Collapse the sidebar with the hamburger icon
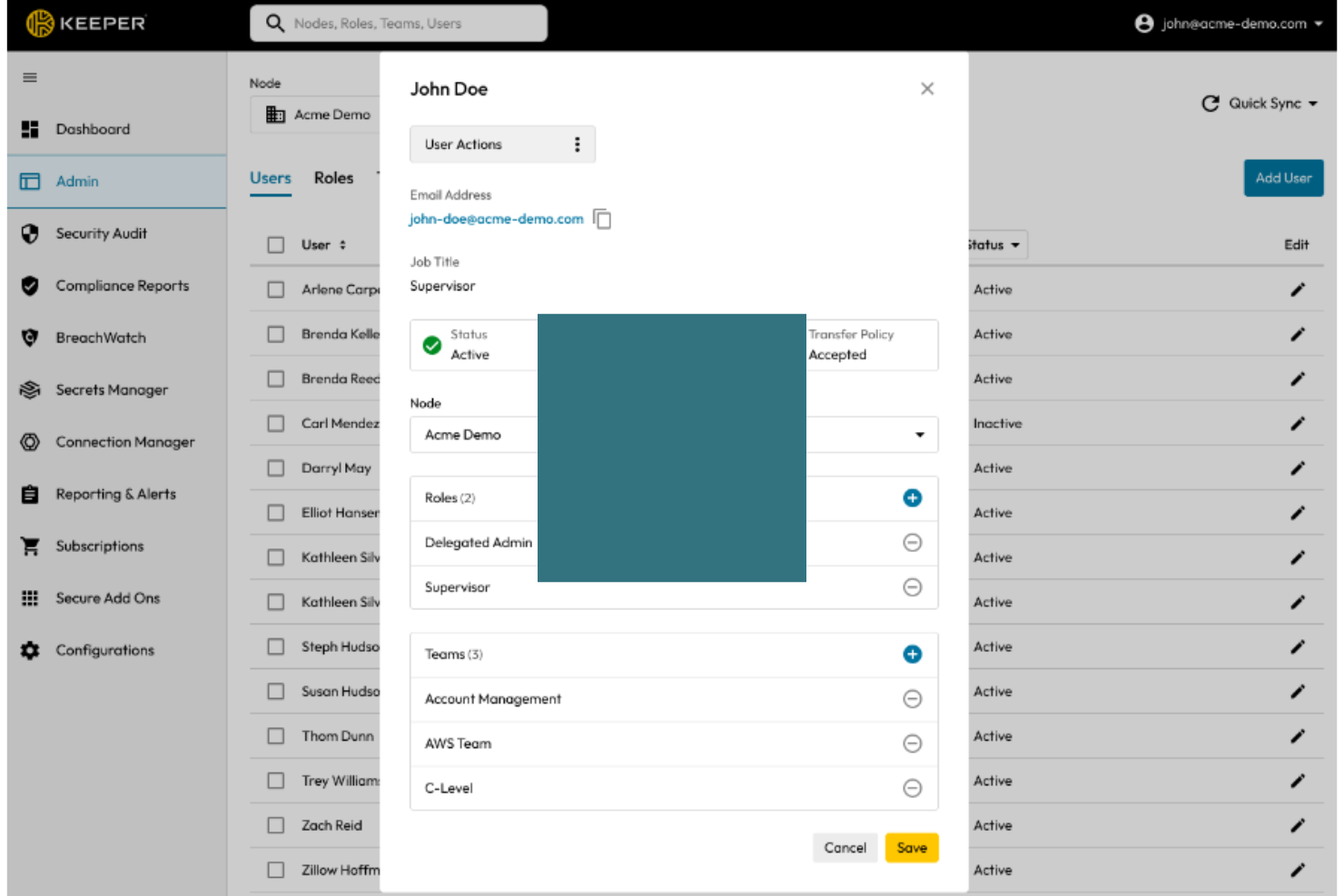Viewport: 1344px width, 896px height. (x=30, y=78)
